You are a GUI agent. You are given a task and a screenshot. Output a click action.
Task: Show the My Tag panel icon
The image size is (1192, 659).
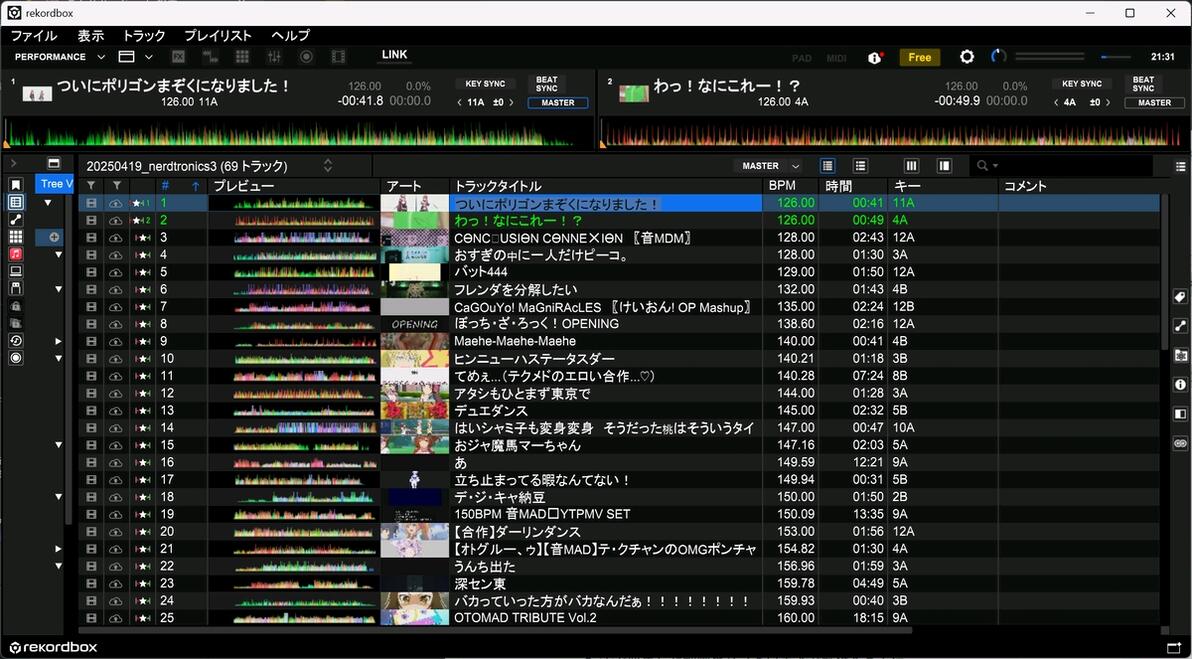[1180, 297]
